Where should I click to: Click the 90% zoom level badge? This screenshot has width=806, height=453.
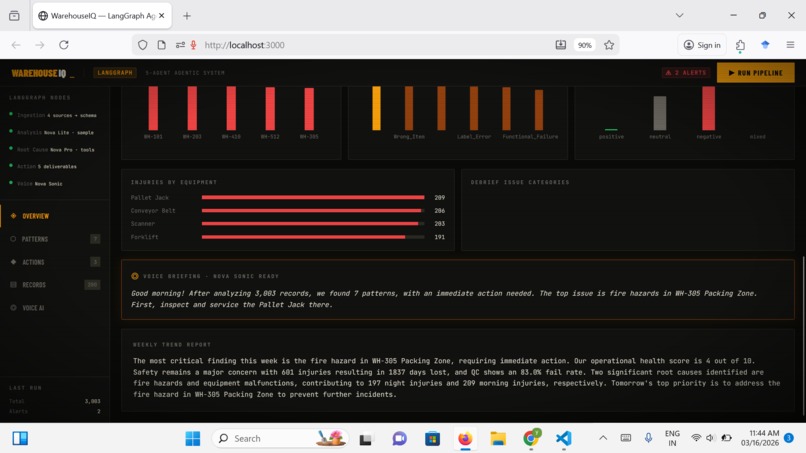point(584,45)
